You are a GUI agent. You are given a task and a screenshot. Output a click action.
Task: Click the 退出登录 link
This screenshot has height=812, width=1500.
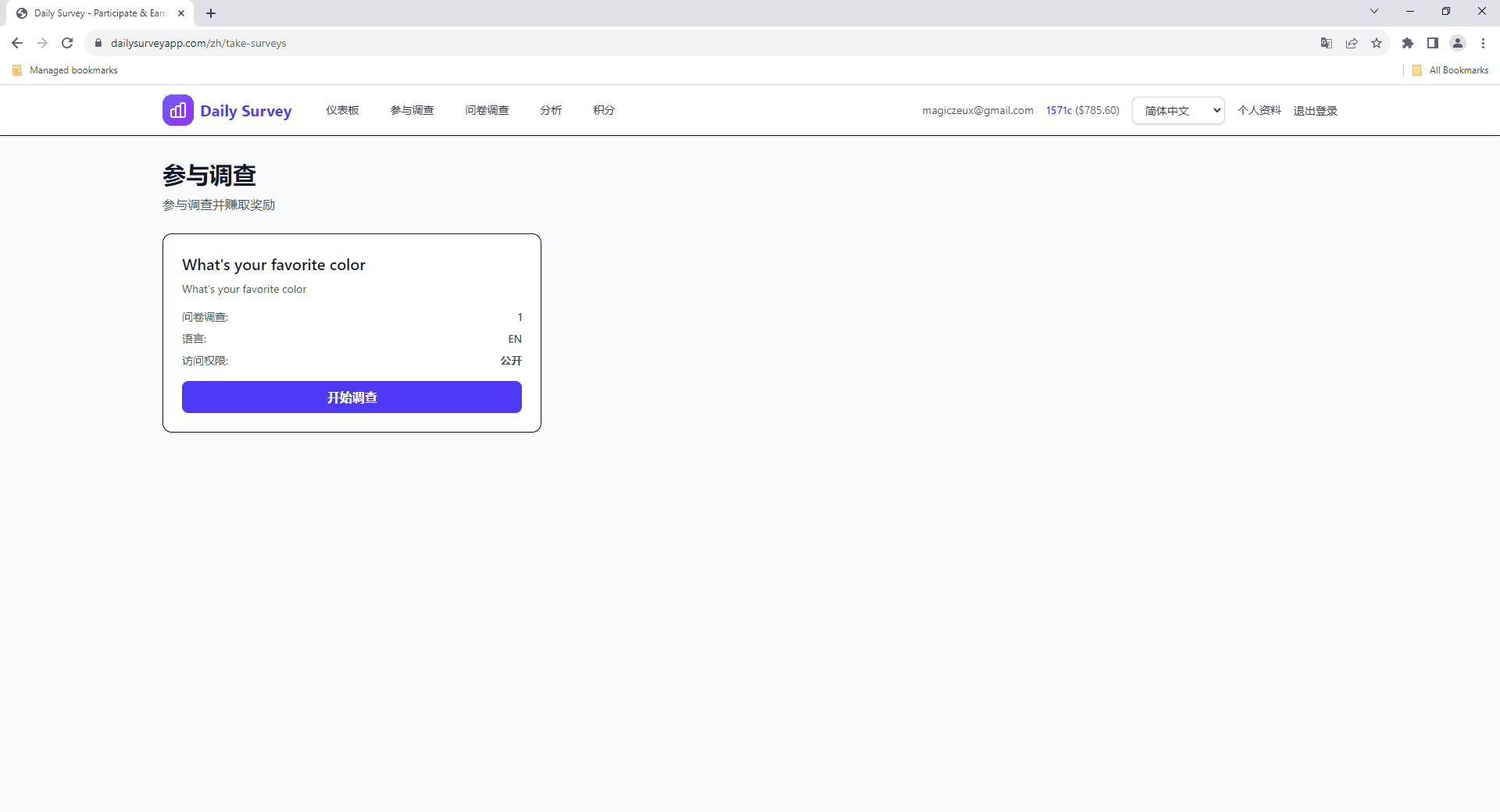pos(1315,111)
